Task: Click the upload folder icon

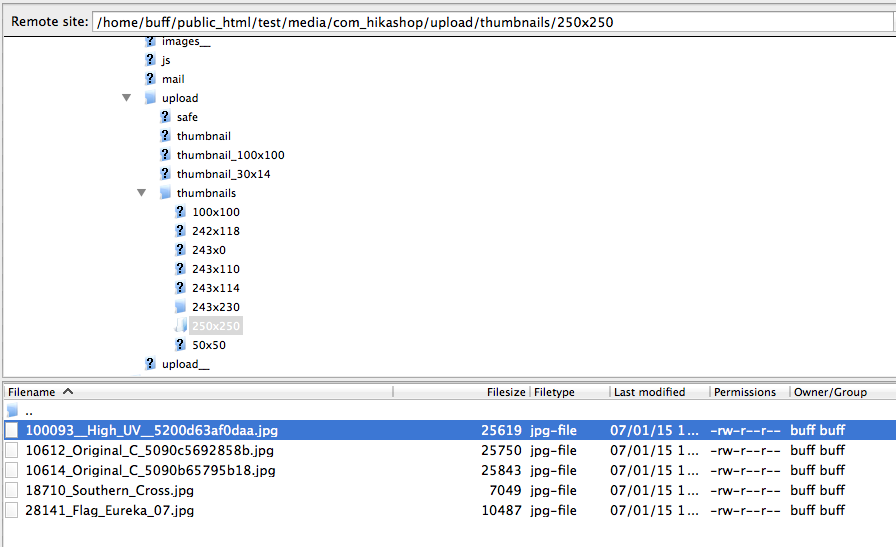Action: 150,98
